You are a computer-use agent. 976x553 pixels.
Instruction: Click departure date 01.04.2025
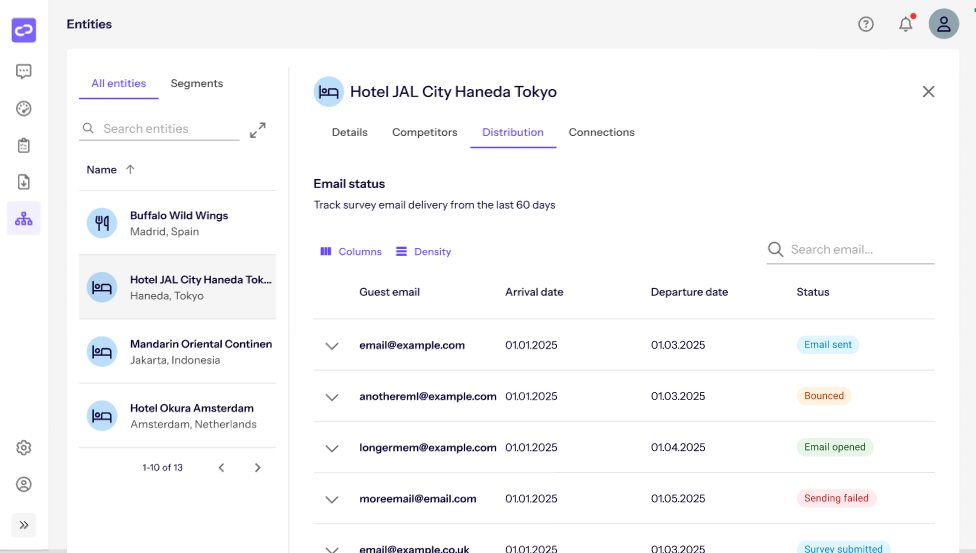click(x=678, y=447)
